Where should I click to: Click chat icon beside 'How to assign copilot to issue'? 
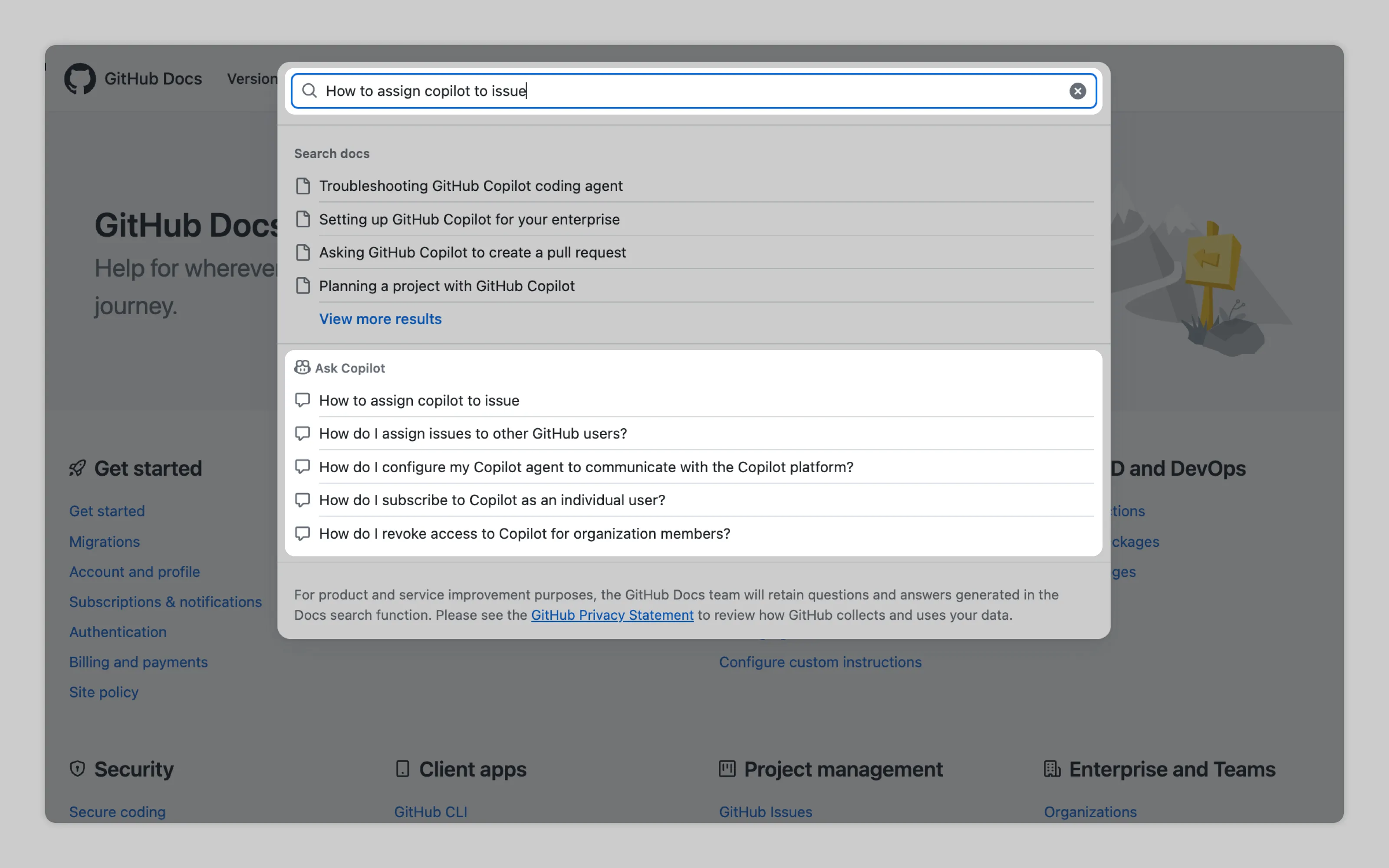[303, 400]
